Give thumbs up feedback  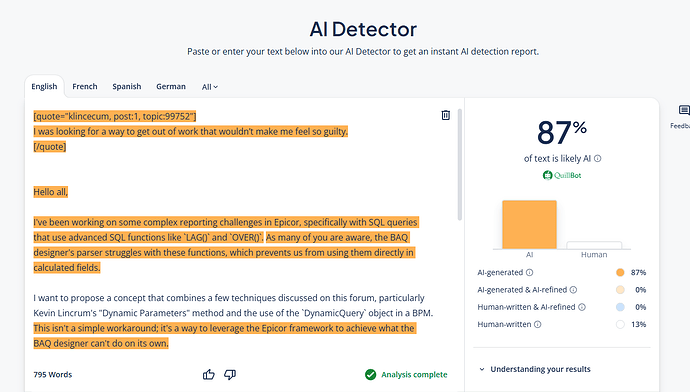(209, 374)
